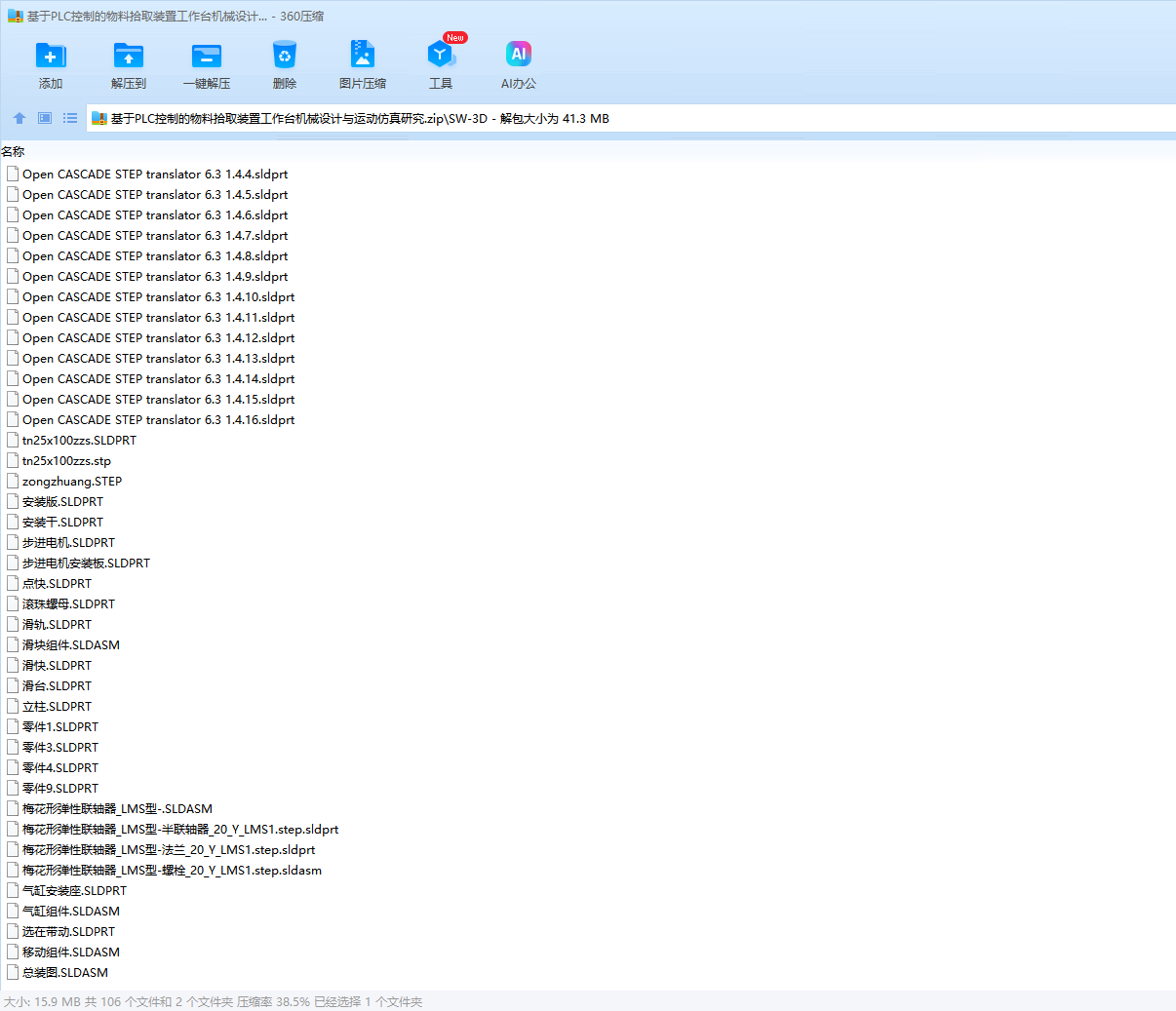Select file icon of 移动组件.SLDASM
The height and width of the screenshot is (1011, 1176).
13,952
